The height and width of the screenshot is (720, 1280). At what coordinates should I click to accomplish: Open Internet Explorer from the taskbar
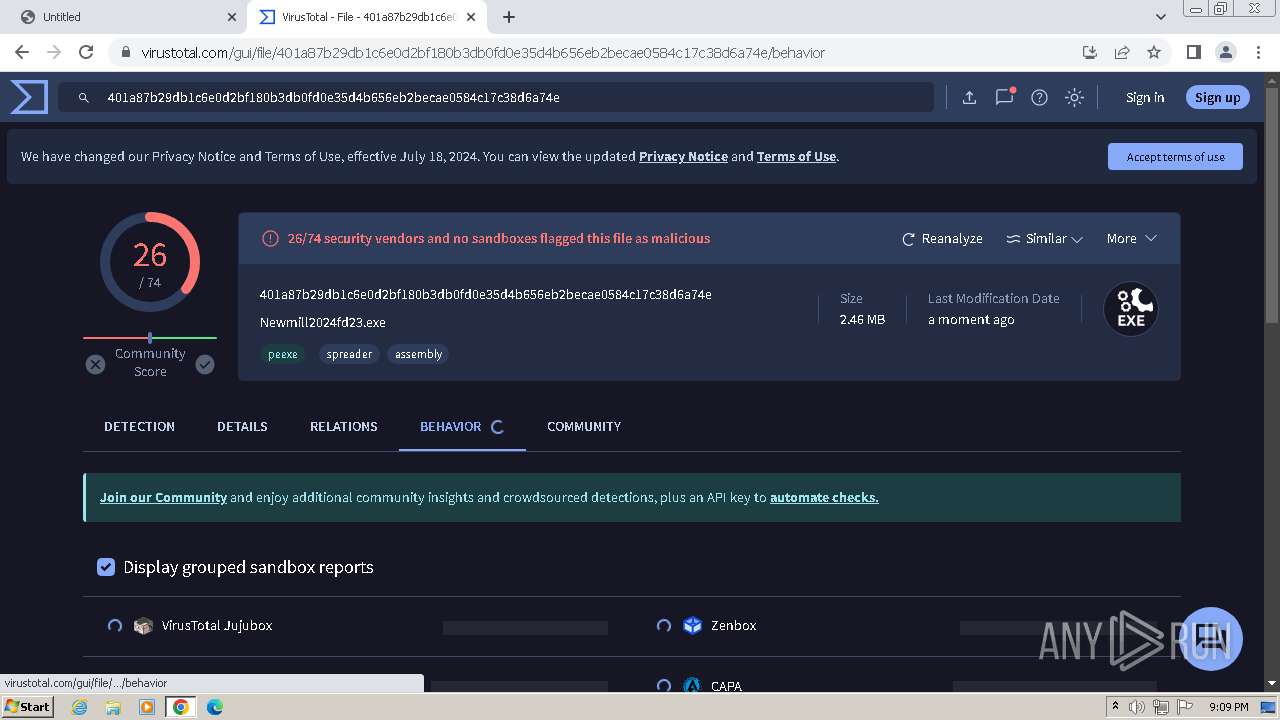(x=80, y=707)
